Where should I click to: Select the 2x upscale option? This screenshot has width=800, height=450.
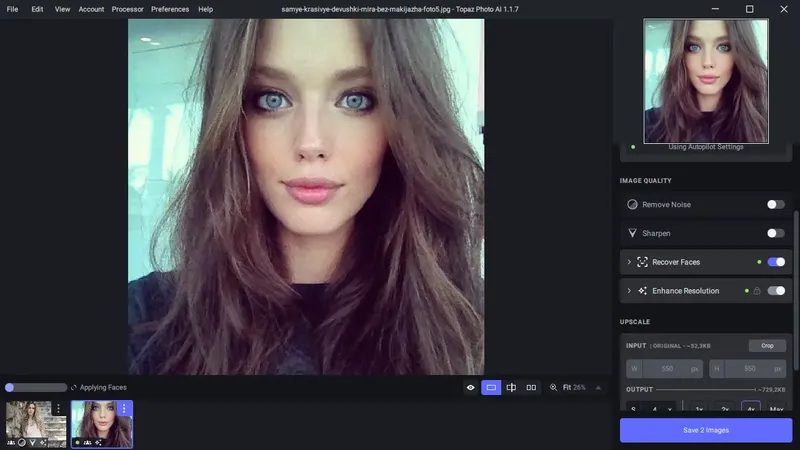click(725, 407)
